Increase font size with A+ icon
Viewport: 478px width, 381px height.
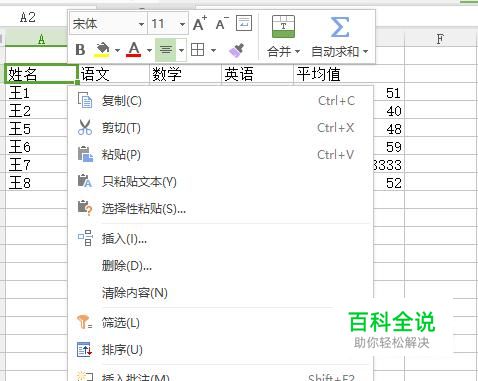coord(200,23)
